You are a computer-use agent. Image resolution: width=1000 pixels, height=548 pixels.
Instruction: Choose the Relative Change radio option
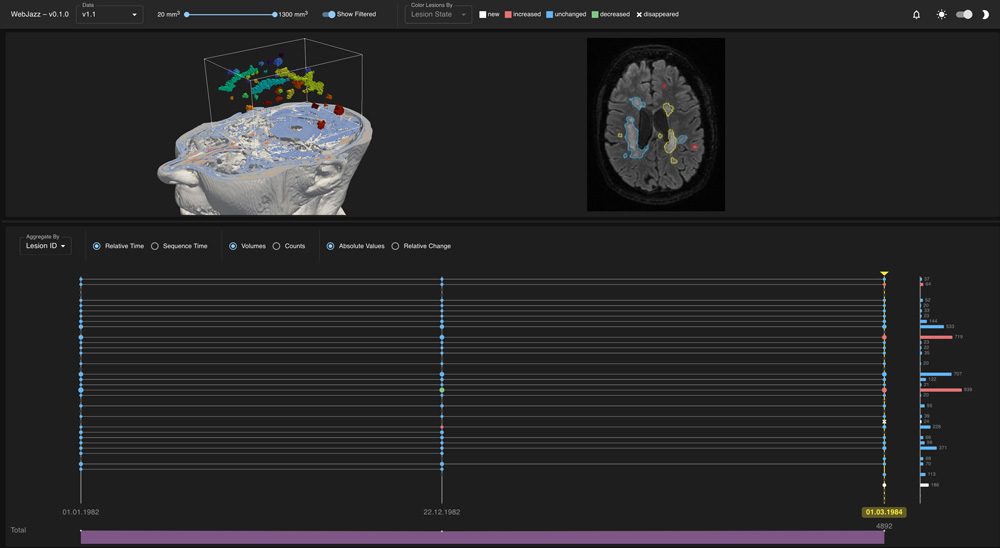[396, 246]
